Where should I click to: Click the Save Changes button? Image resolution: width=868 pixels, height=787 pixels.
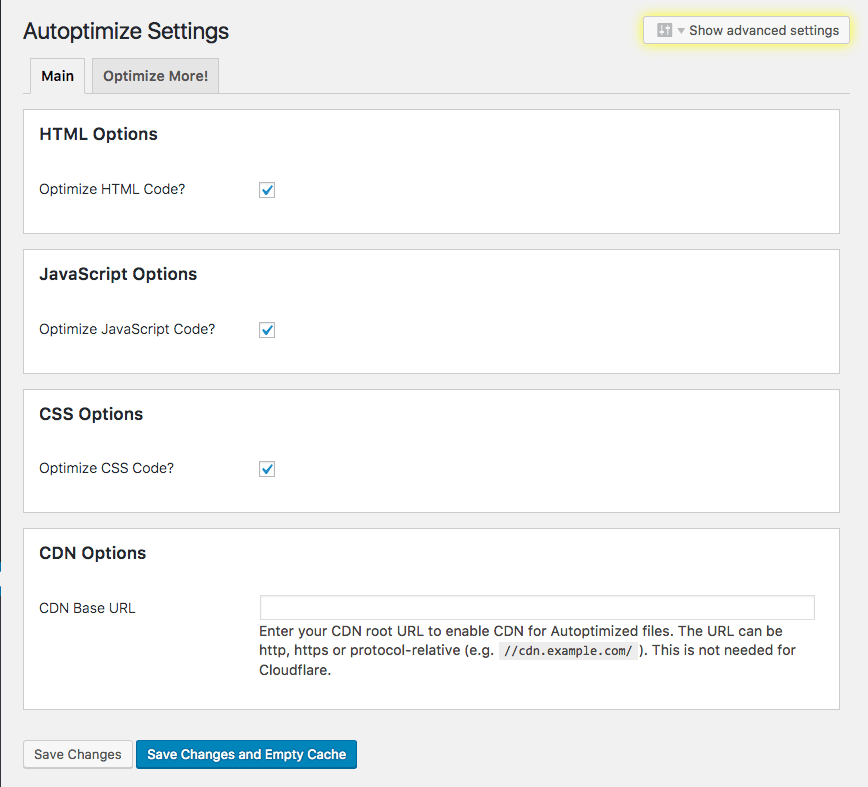pos(78,755)
